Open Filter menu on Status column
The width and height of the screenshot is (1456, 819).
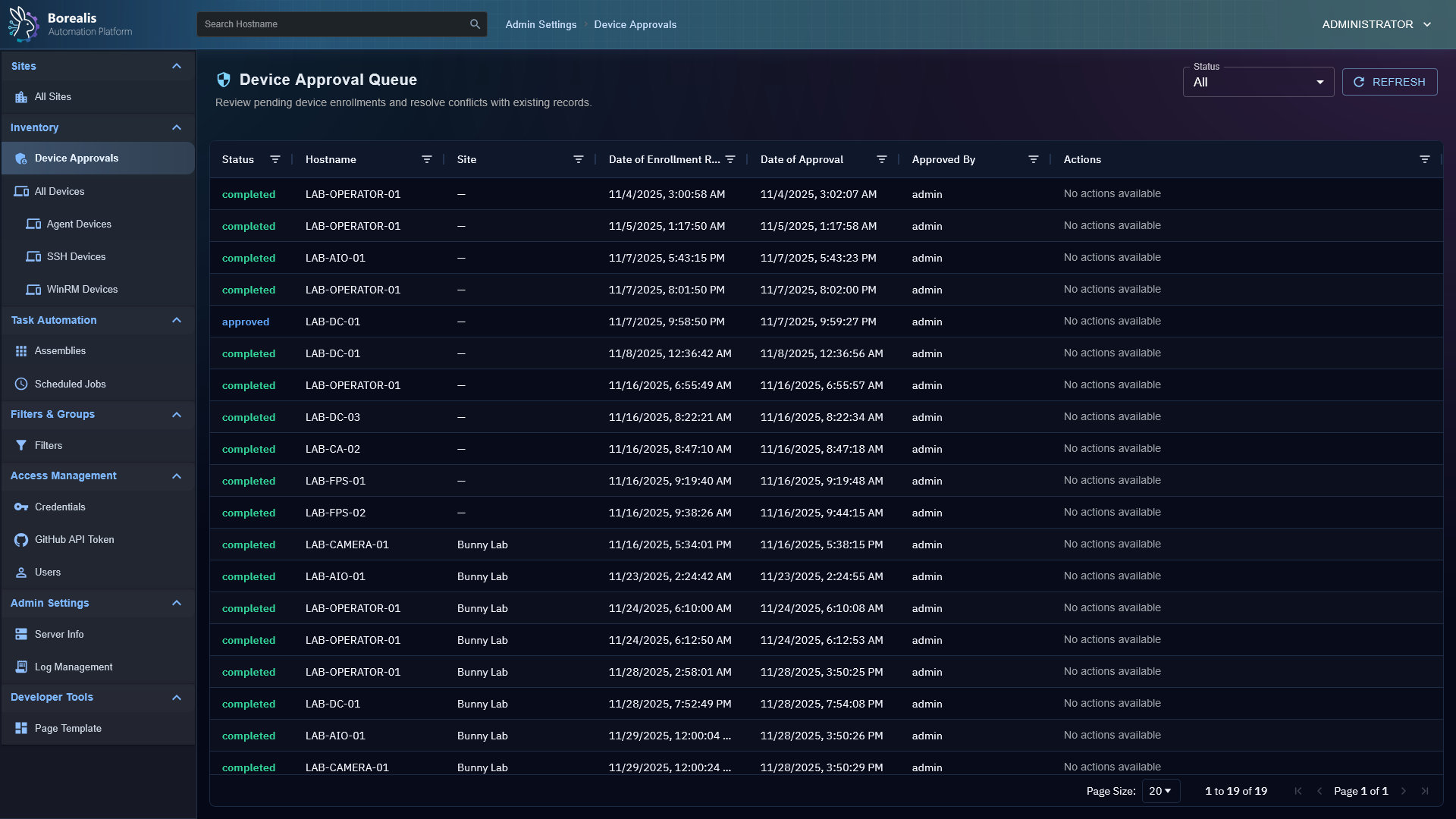[x=275, y=159]
